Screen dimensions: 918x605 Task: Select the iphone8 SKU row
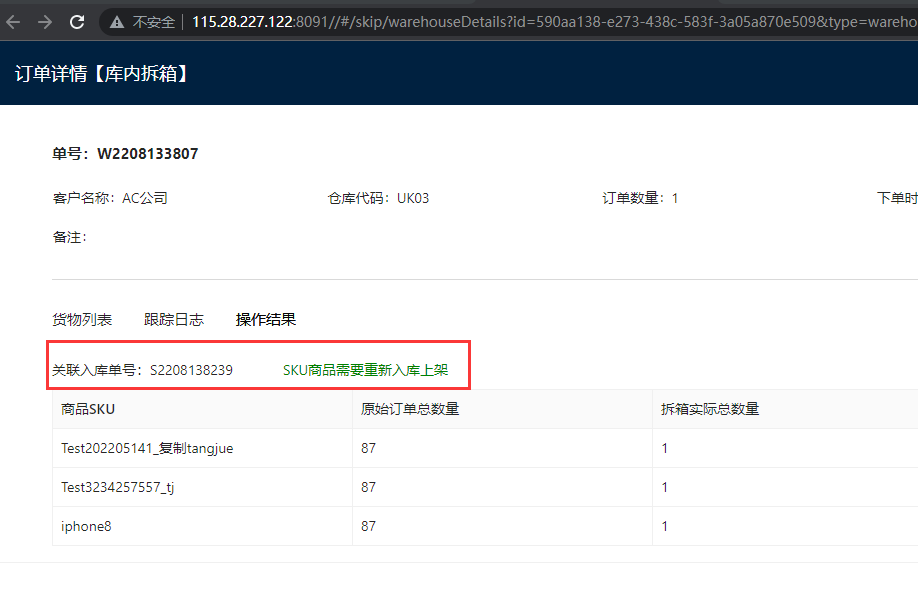point(86,526)
